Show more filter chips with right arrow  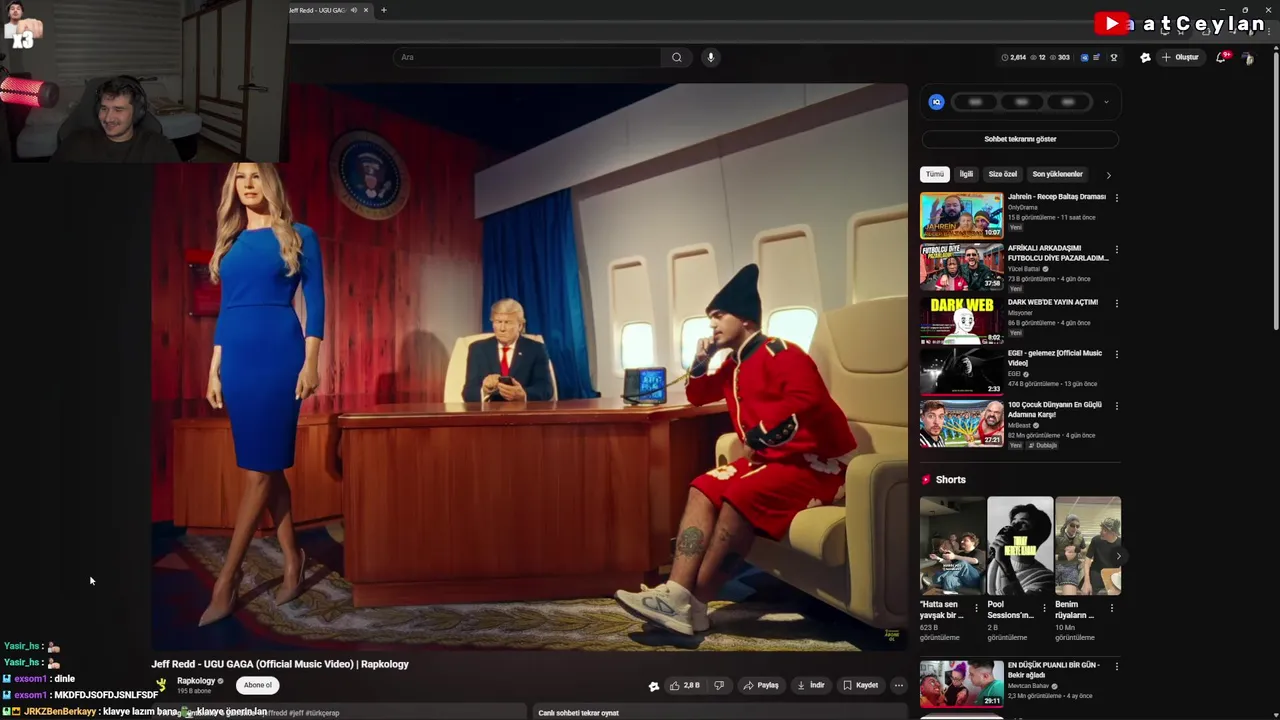click(1108, 175)
